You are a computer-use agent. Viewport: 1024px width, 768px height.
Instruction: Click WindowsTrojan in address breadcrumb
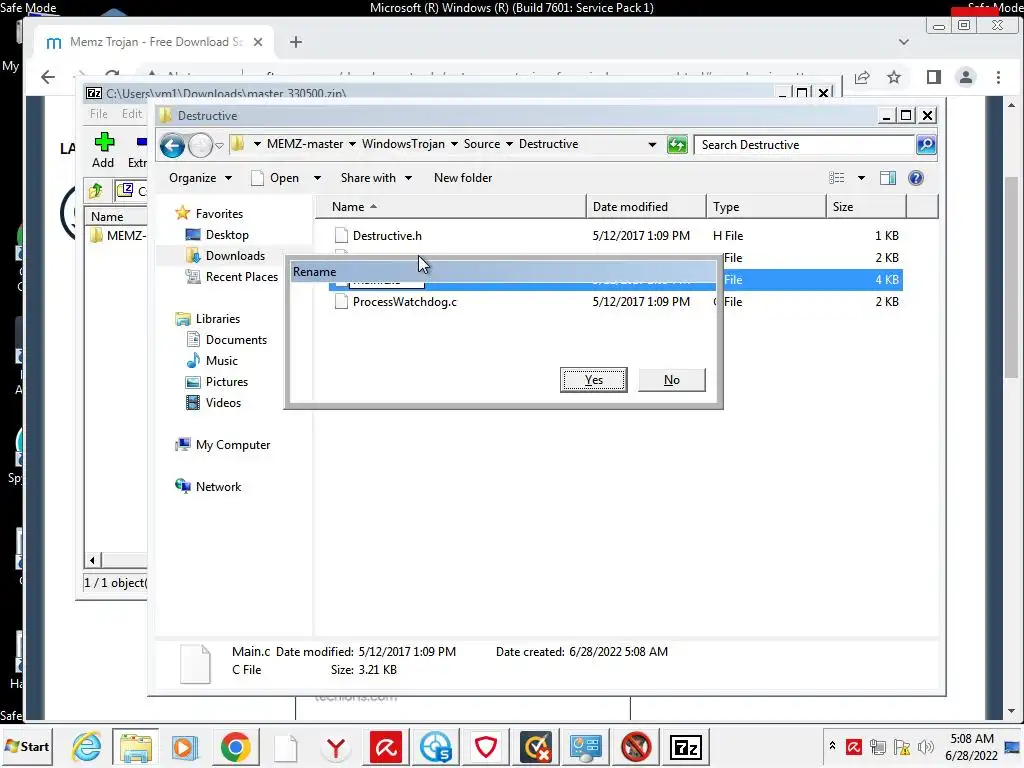(x=403, y=144)
